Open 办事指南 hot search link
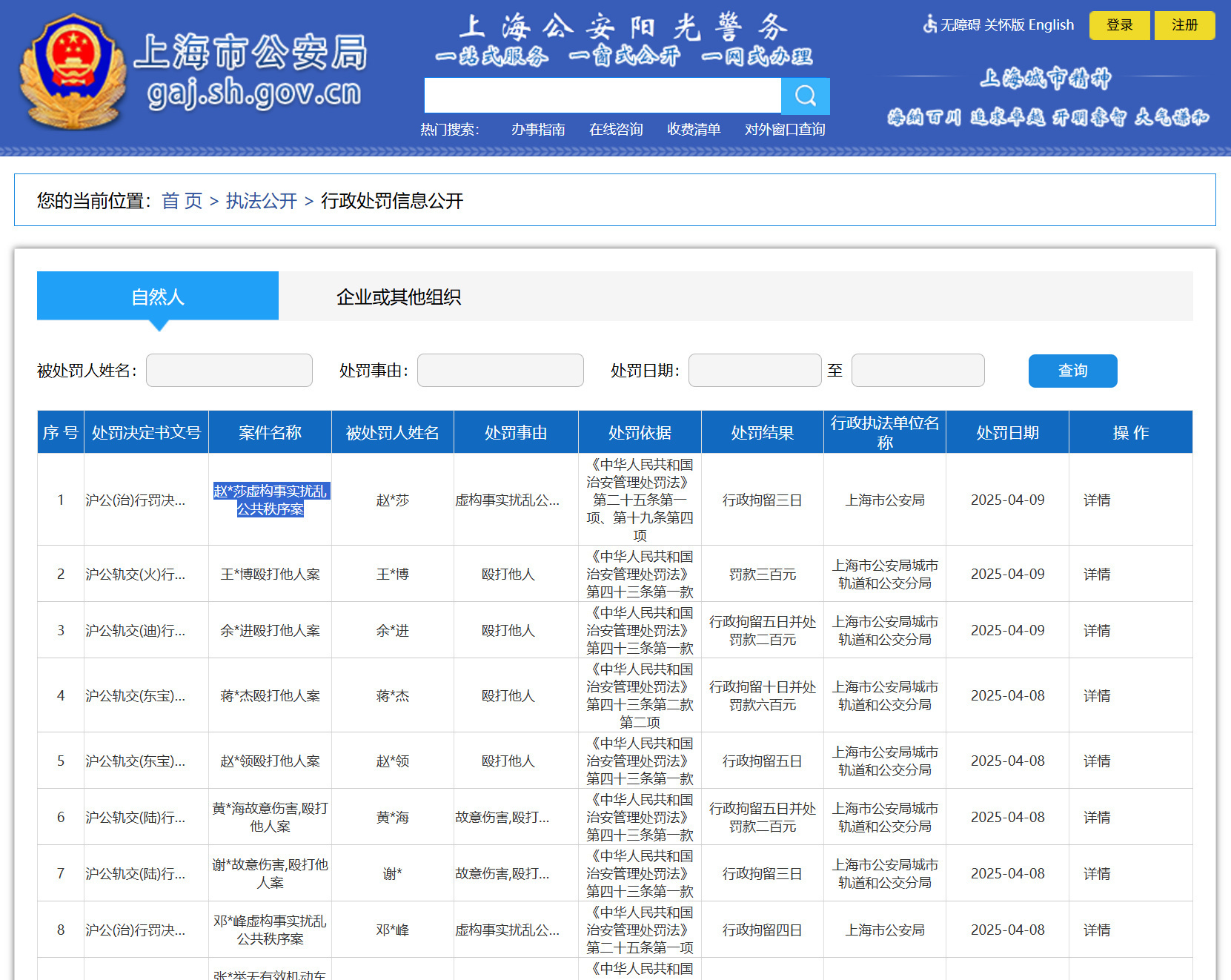Screen dimensions: 1231x980 point(538,130)
